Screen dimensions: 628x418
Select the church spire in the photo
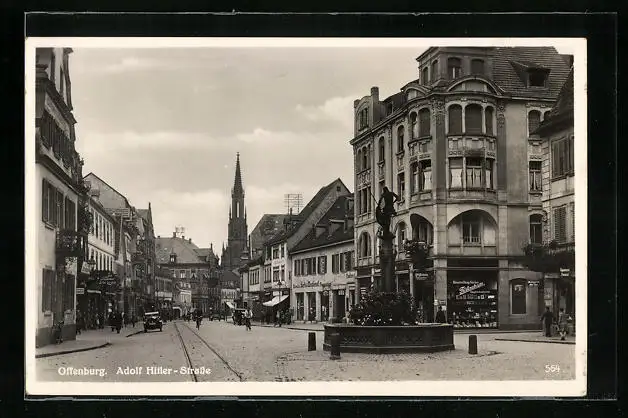pyautogui.click(x=238, y=208)
